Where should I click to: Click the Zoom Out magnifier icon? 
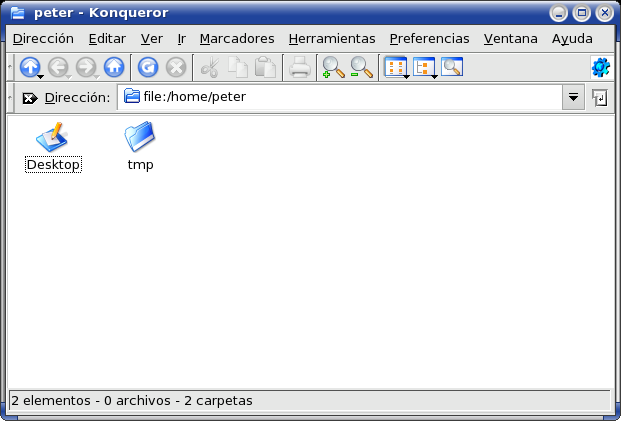coord(362,67)
